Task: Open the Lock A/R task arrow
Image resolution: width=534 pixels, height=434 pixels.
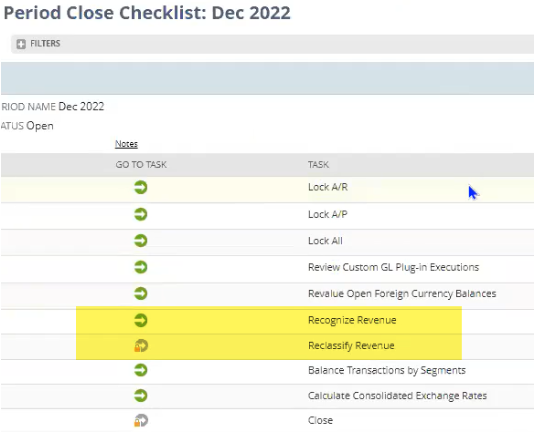Action: pos(141,187)
